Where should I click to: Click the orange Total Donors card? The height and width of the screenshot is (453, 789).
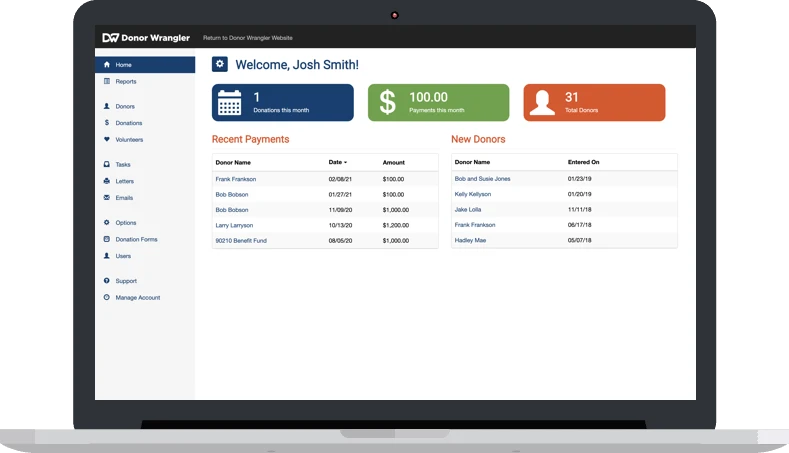pyautogui.click(x=594, y=103)
